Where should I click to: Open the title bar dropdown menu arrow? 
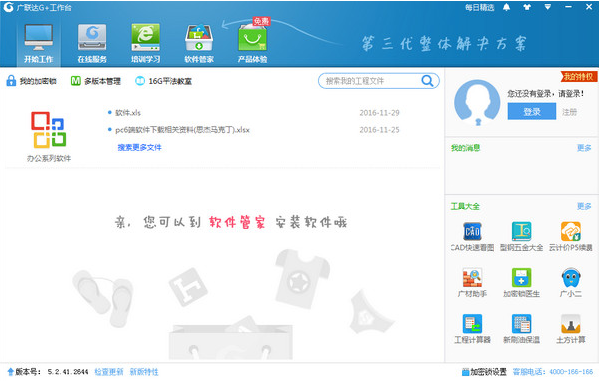548,7
